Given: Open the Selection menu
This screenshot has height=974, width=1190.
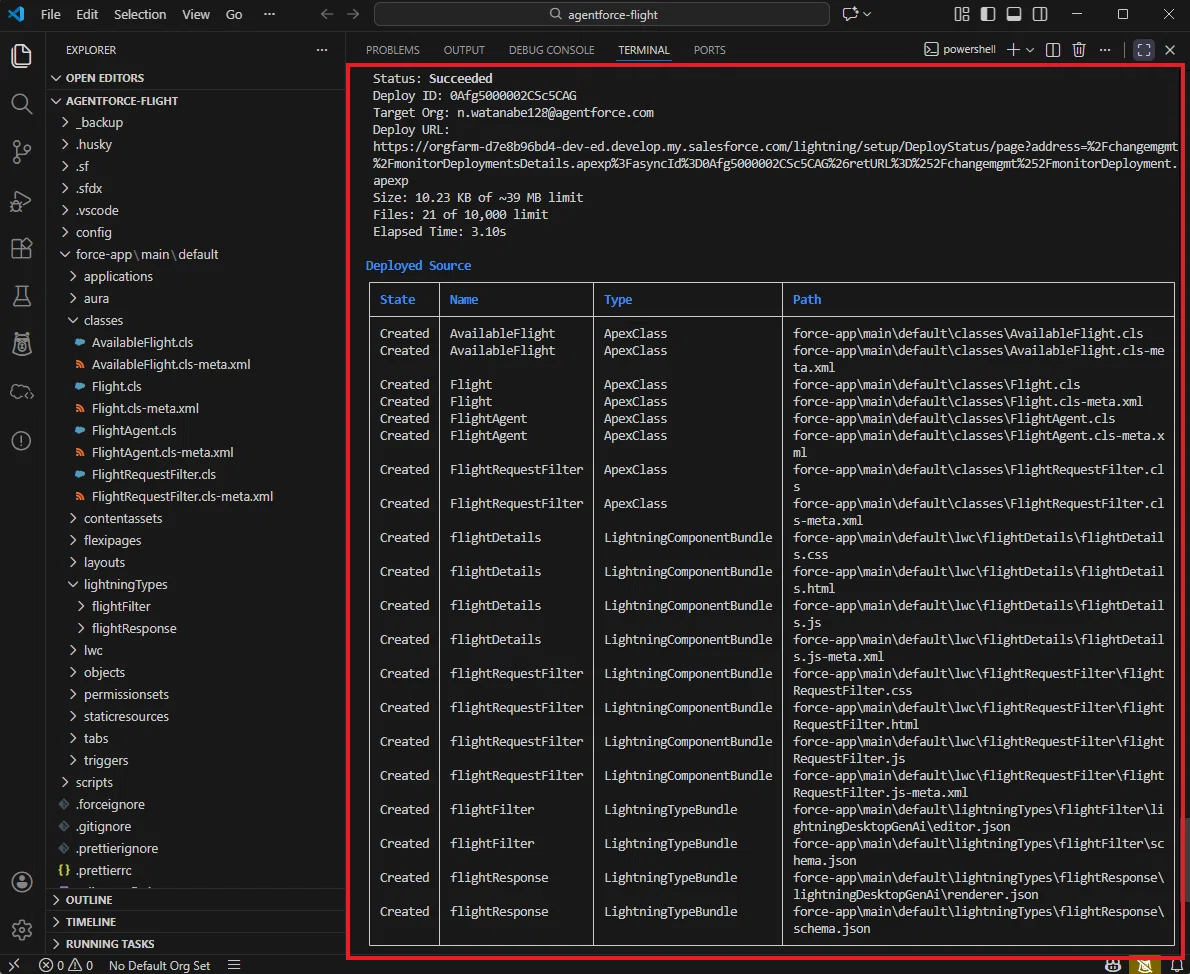Looking at the screenshot, I should click(140, 14).
